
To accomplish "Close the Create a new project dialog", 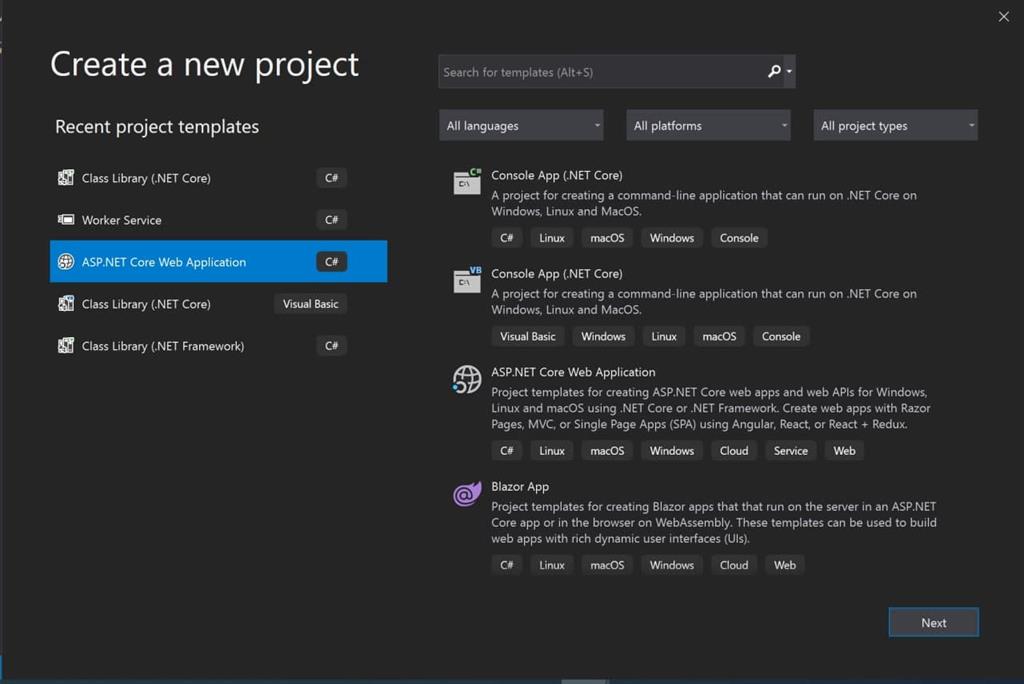I will [1004, 17].
